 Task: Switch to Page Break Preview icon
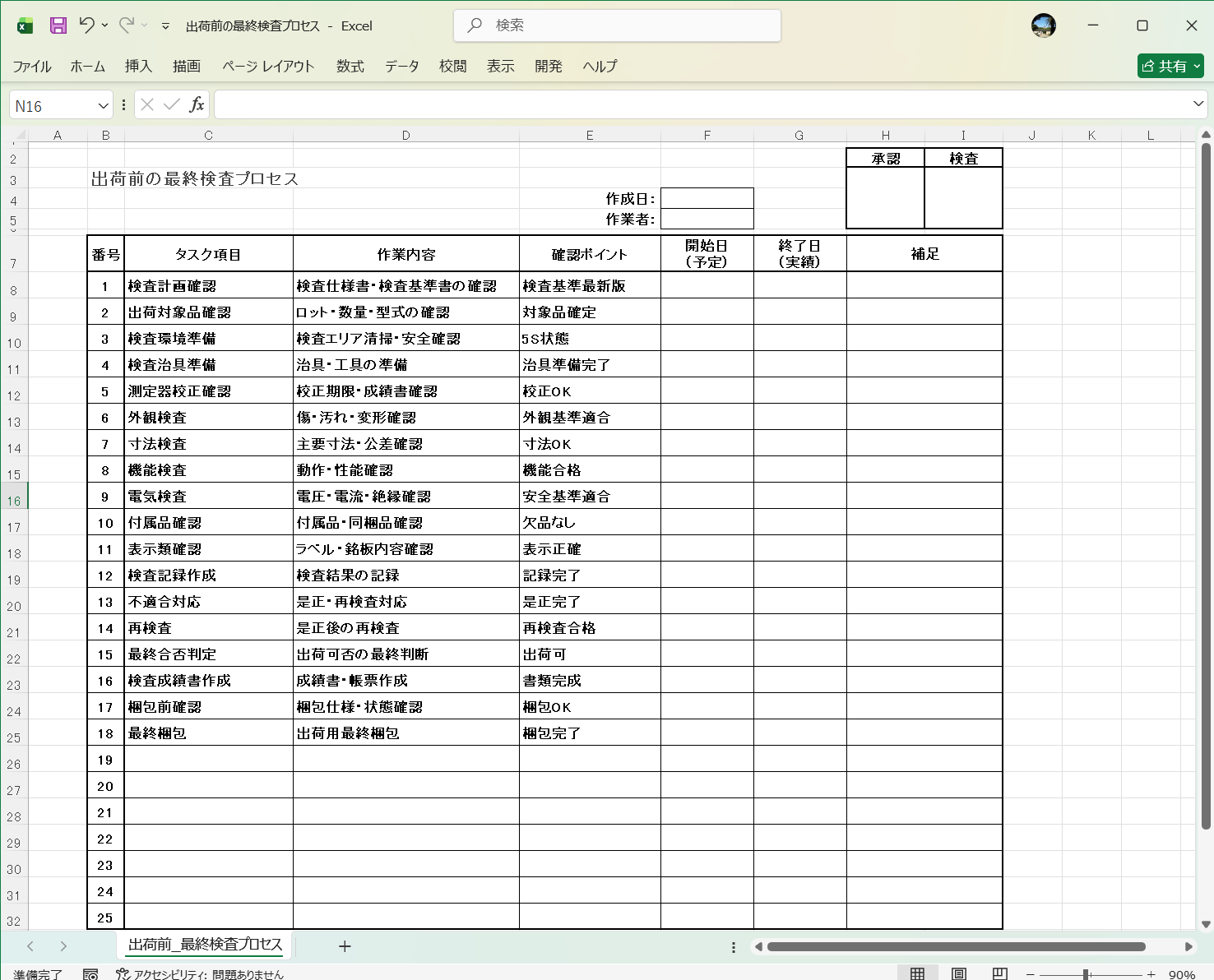(1000, 974)
